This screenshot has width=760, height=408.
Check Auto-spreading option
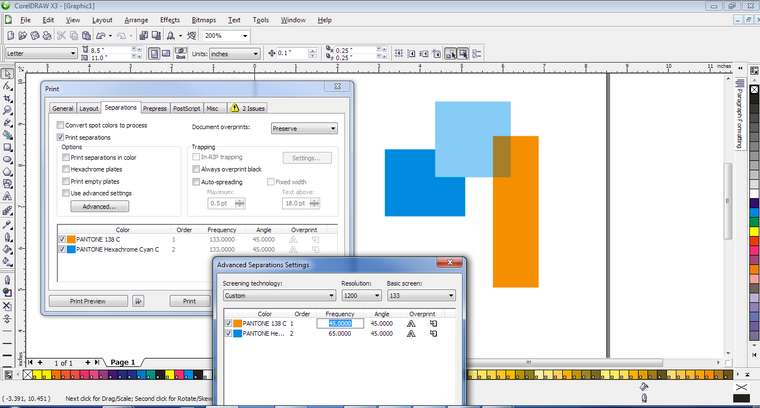(x=196, y=182)
